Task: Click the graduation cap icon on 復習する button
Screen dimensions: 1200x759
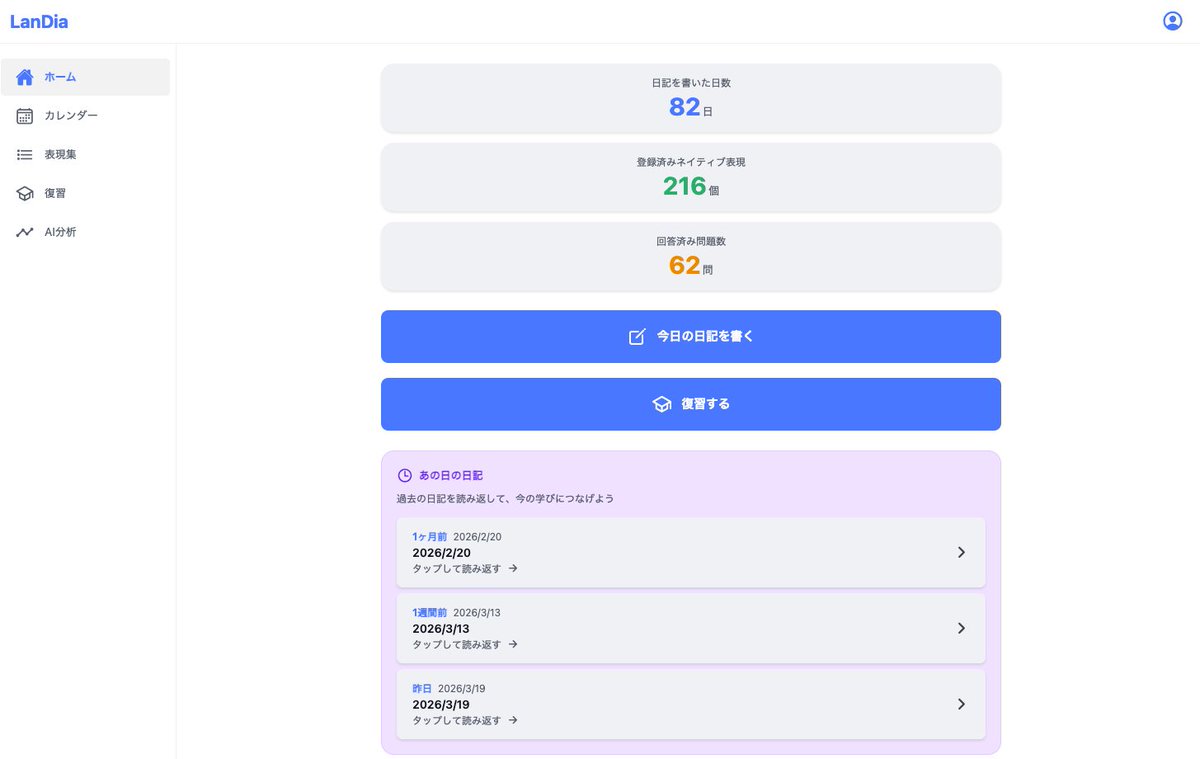Action: [x=662, y=404]
